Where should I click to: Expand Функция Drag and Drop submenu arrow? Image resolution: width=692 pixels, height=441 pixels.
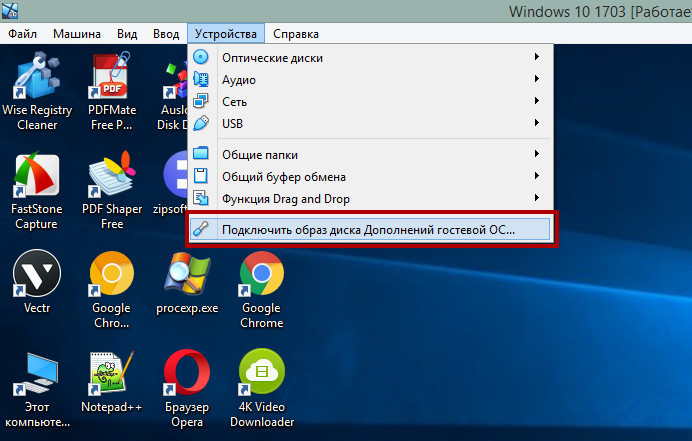click(537, 198)
